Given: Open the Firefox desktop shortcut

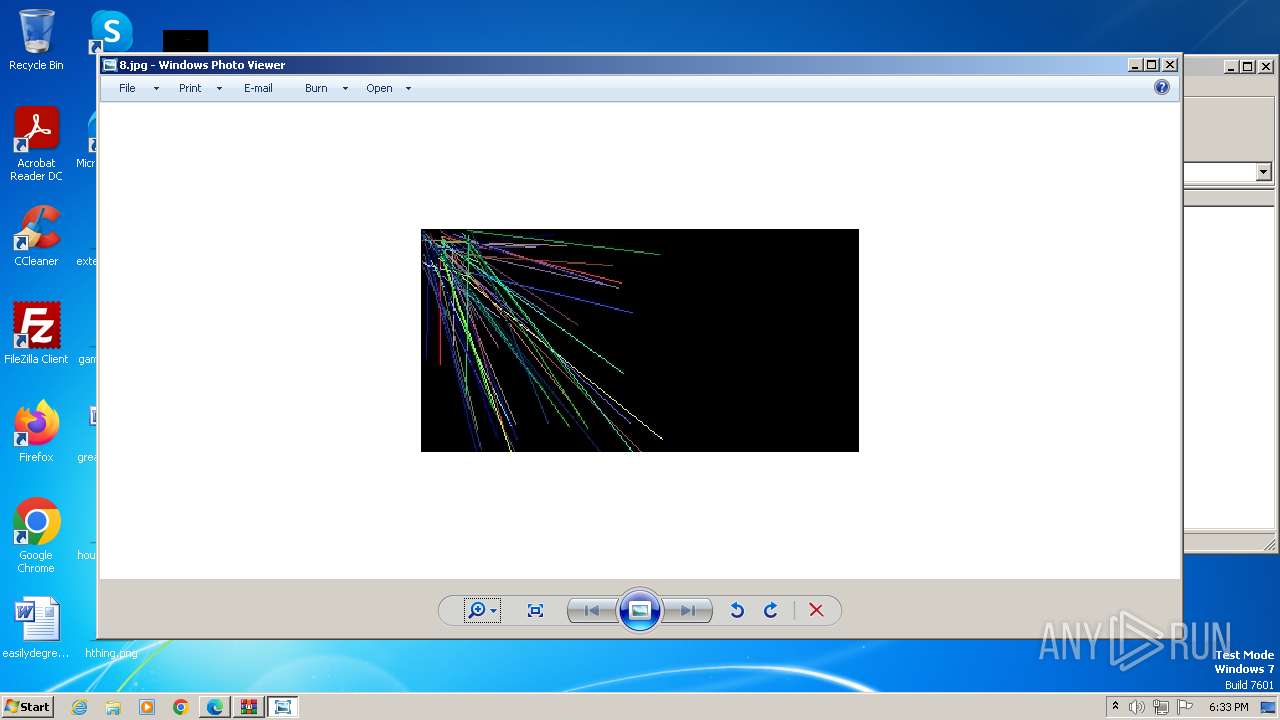Looking at the screenshot, I should coord(36,431).
